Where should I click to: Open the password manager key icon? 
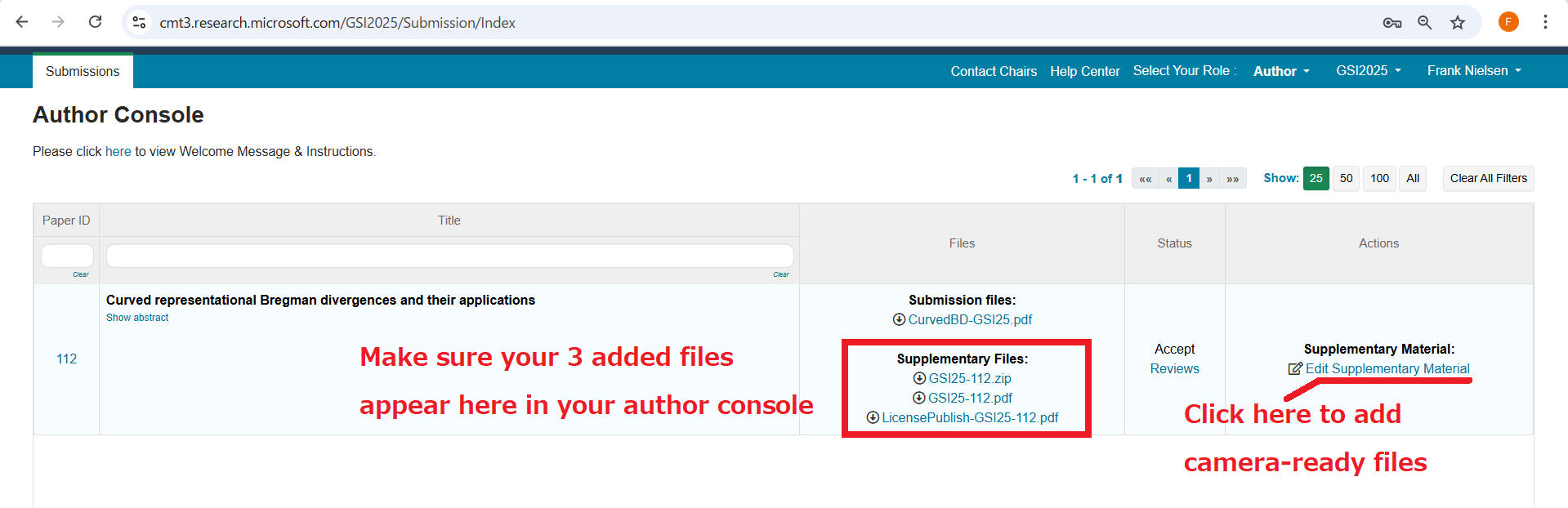[1392, 23]
